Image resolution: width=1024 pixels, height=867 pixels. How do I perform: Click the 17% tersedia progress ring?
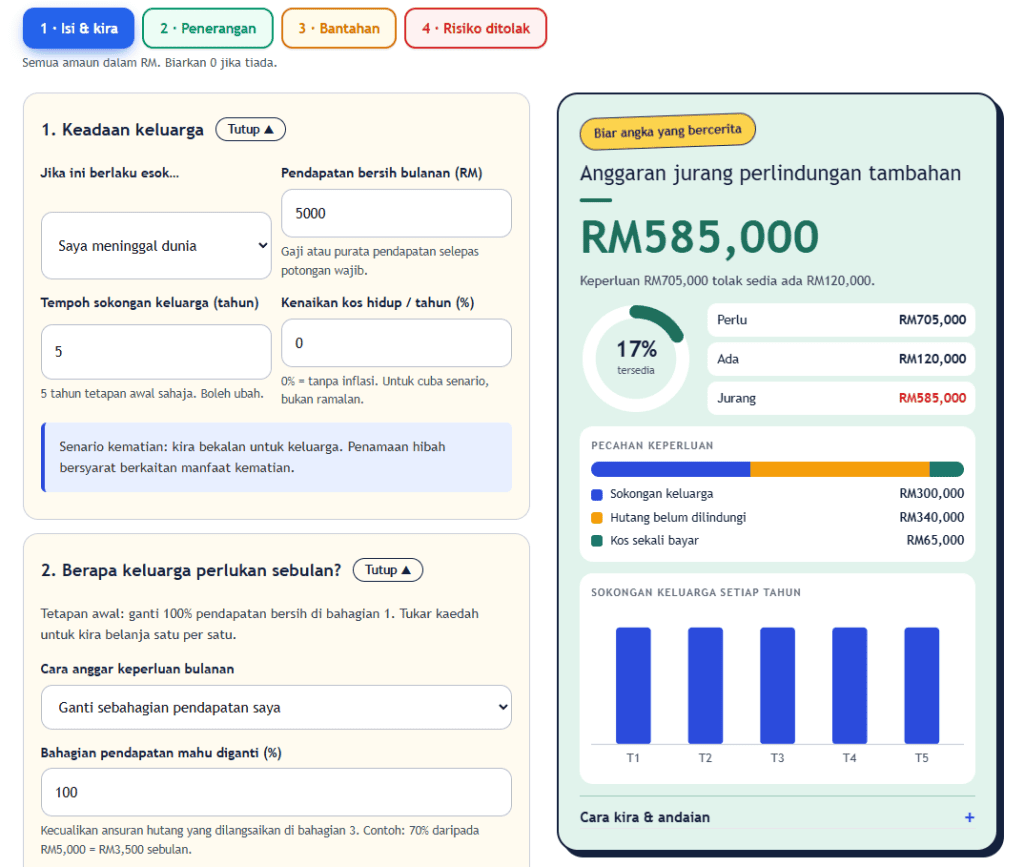635,358
